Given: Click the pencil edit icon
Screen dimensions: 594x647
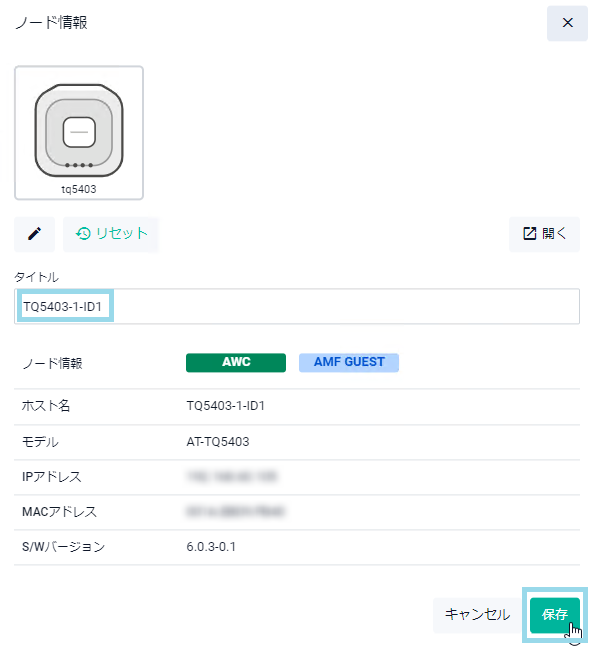Looking at the screenshot, I should pyautogui.click(x=34, y=234).
